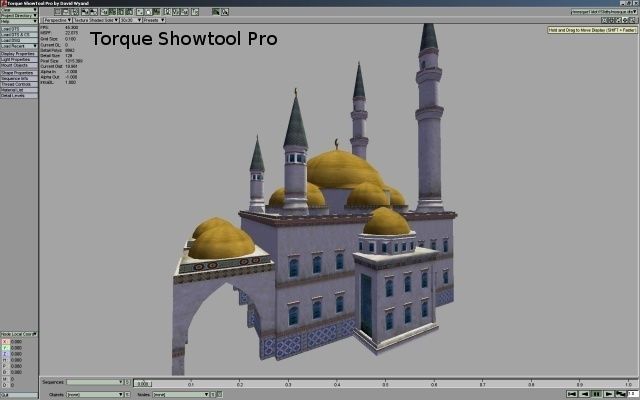The width and height of the screenshot is (640, 400).
Task: Click the last playback button before the speed field
Action: coord(621,394)
